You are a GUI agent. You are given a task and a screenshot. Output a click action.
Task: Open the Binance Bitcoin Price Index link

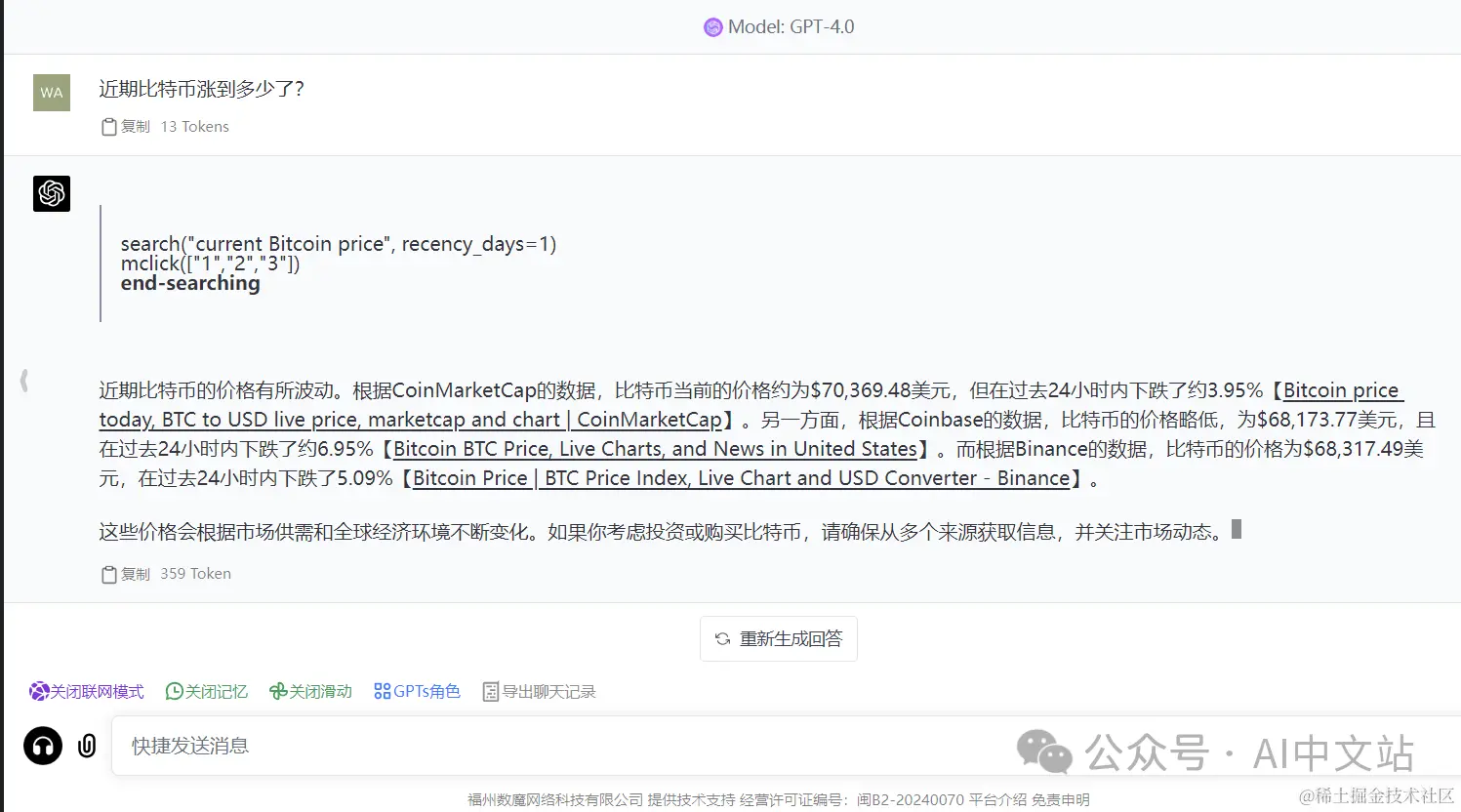(x=742, y=478)
